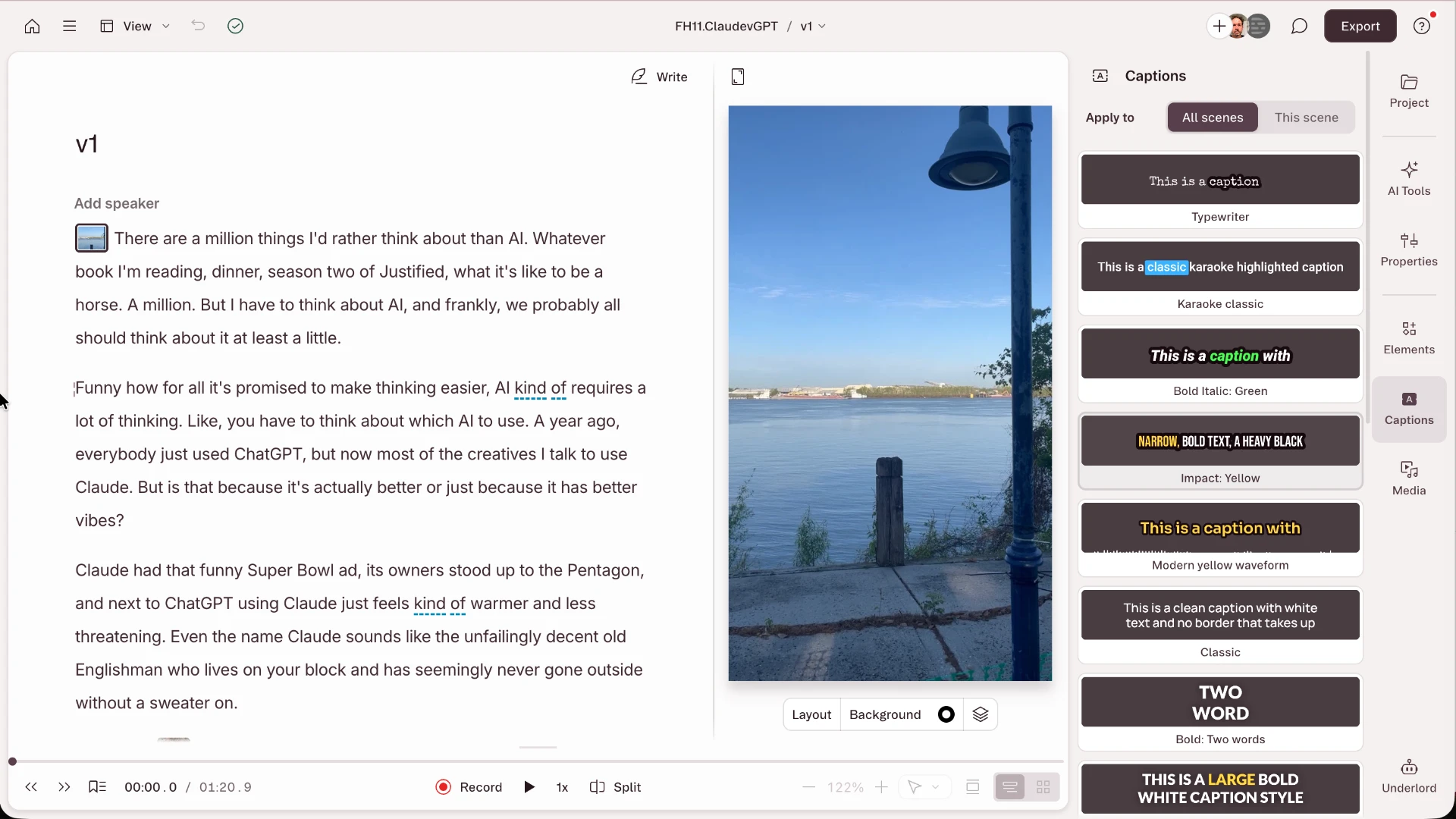Image resolution: width=1456 pixels, height=819 pixels.
Task: Open the Properties sidebar panel
Action: pos(1408,249)
